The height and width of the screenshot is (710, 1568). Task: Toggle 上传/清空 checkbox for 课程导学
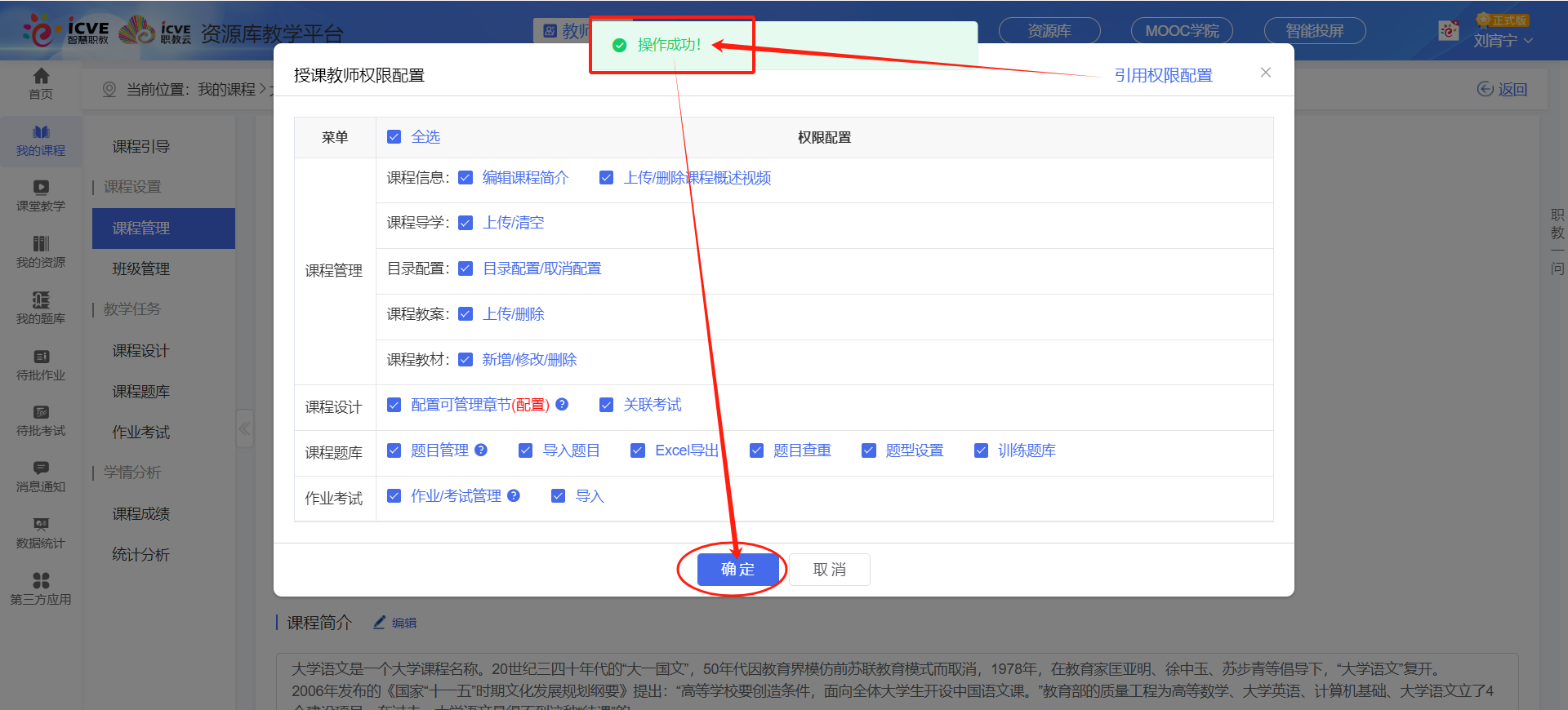coord(465,223)
